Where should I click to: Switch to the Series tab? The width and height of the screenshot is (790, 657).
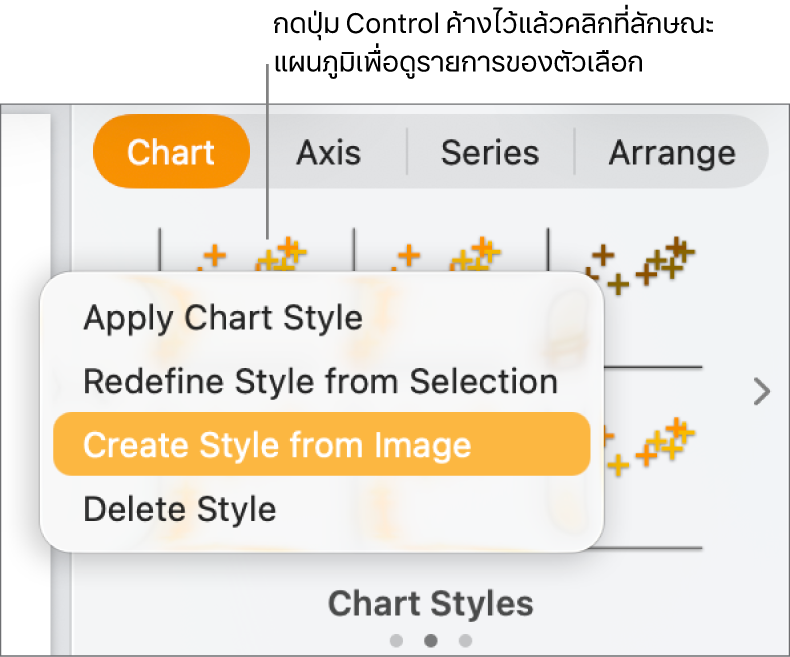(x=490, y=152)
